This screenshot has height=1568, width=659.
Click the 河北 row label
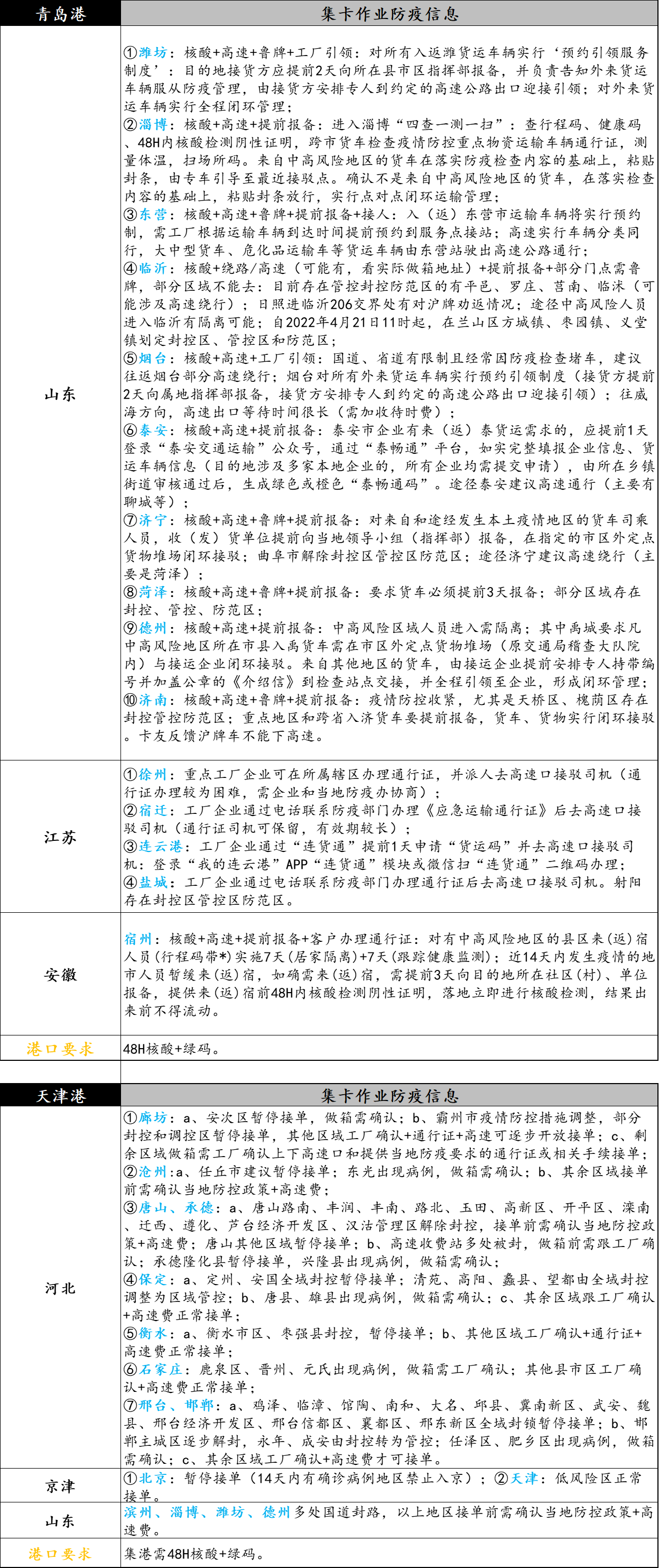point(60,1288)
